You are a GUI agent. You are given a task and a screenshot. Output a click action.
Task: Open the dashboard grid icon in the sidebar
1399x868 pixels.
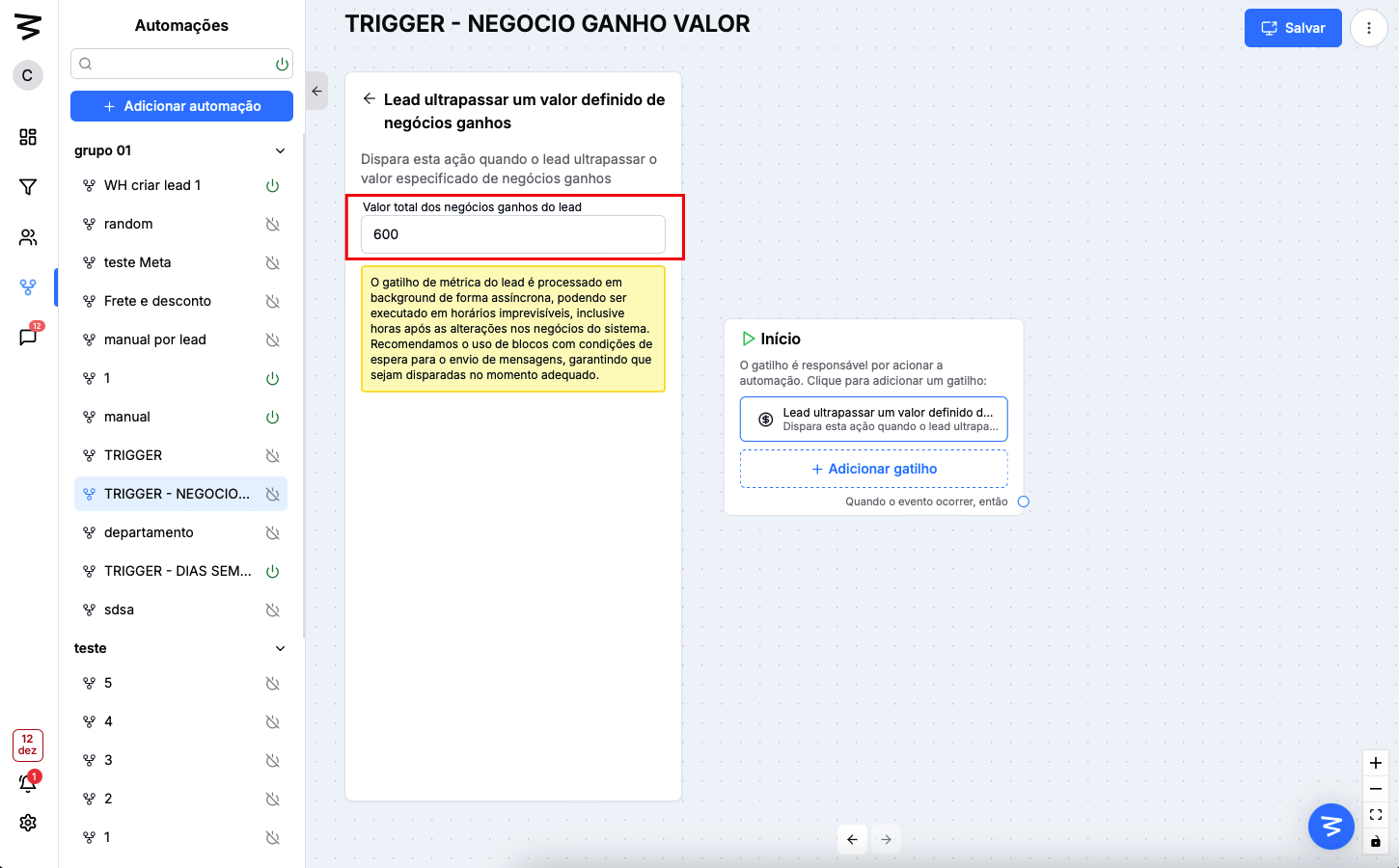(27, 137)
